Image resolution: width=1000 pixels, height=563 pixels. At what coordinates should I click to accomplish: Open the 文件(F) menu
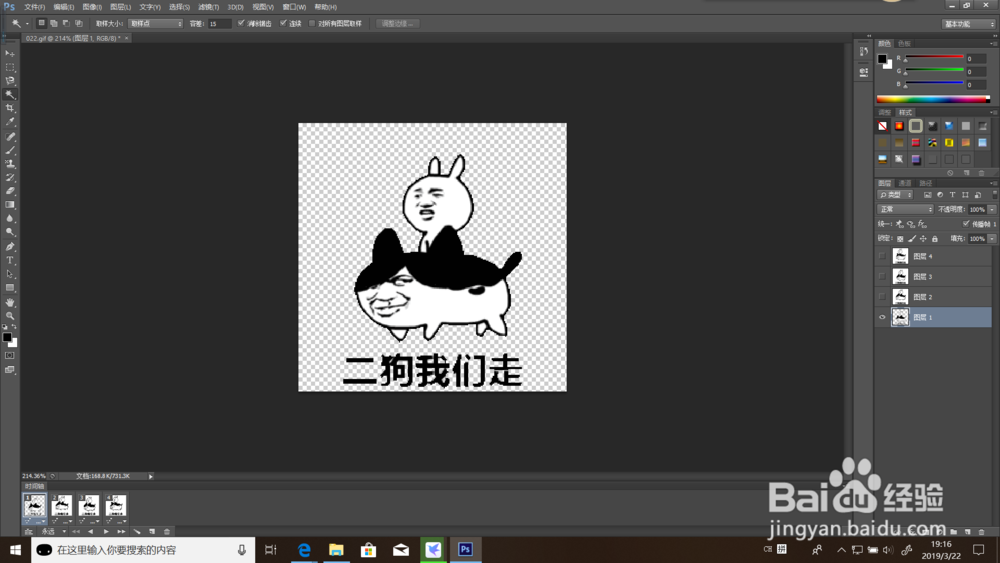pos(34,7)
